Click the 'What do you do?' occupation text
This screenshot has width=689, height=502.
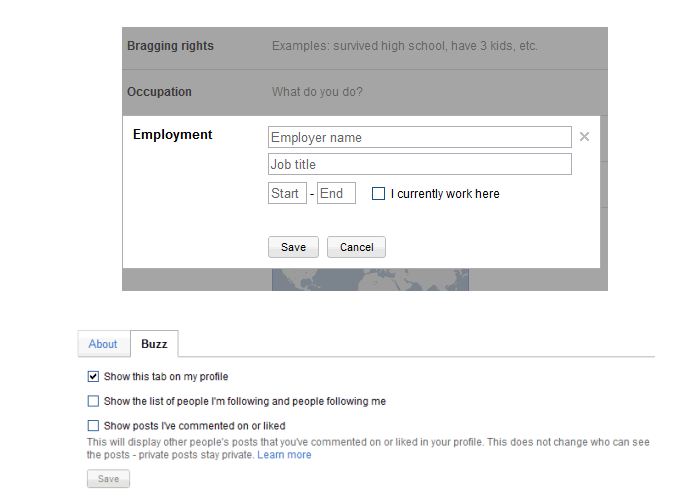(x=317, y=92)
